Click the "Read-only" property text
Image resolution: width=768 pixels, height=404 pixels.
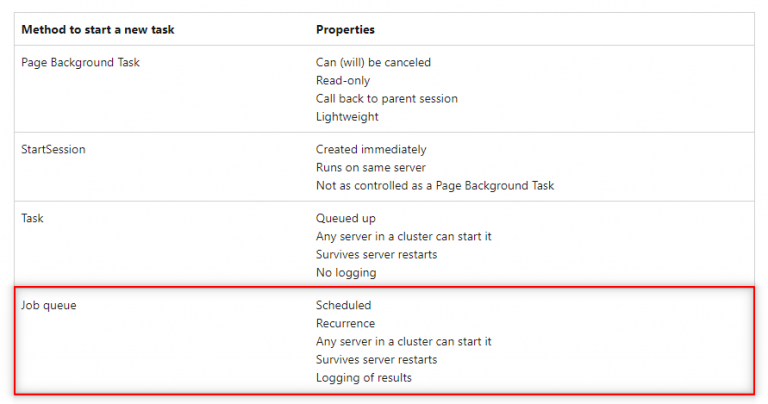346,80
